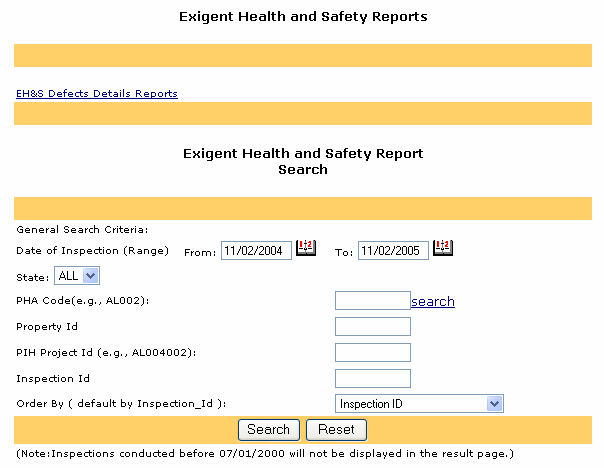Focus the Inspection Id text field
This screenshot has width=604, height=468.
pos(372,378)
